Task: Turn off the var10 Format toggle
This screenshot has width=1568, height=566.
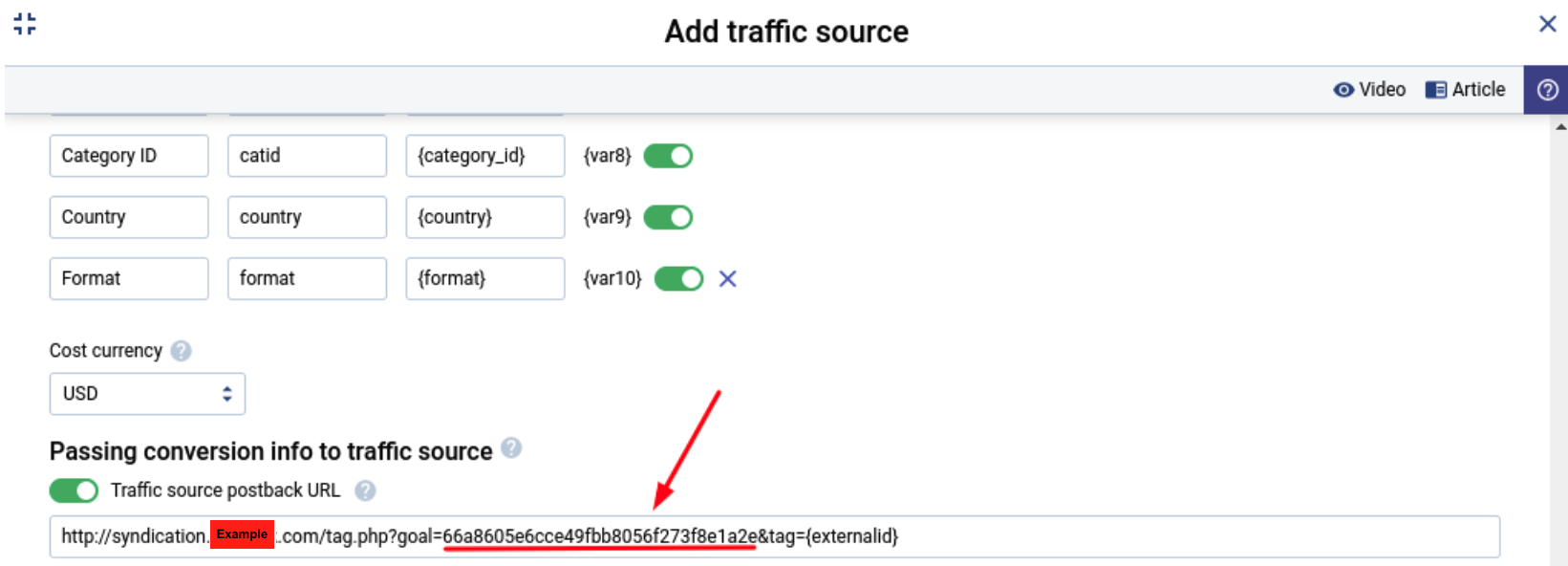Action: tap(678, 279)
